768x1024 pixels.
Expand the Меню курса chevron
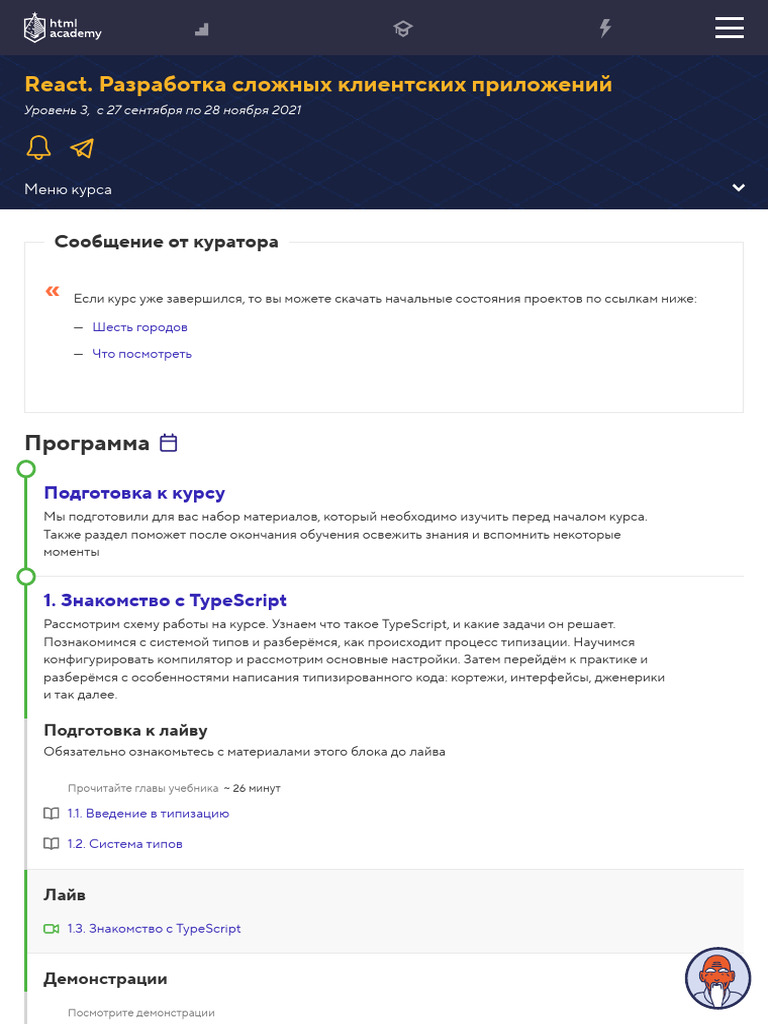click(739, 188)
